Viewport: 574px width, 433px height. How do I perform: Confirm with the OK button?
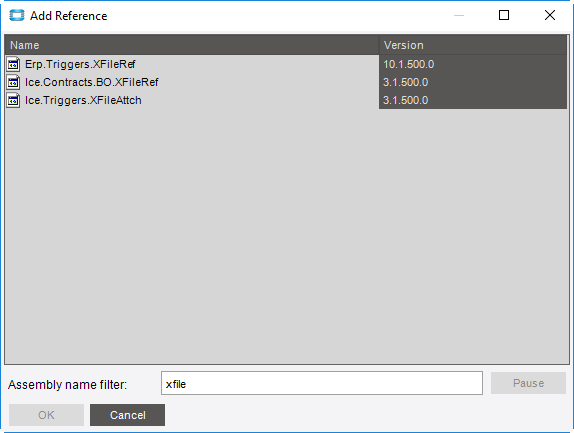point(46,415)
